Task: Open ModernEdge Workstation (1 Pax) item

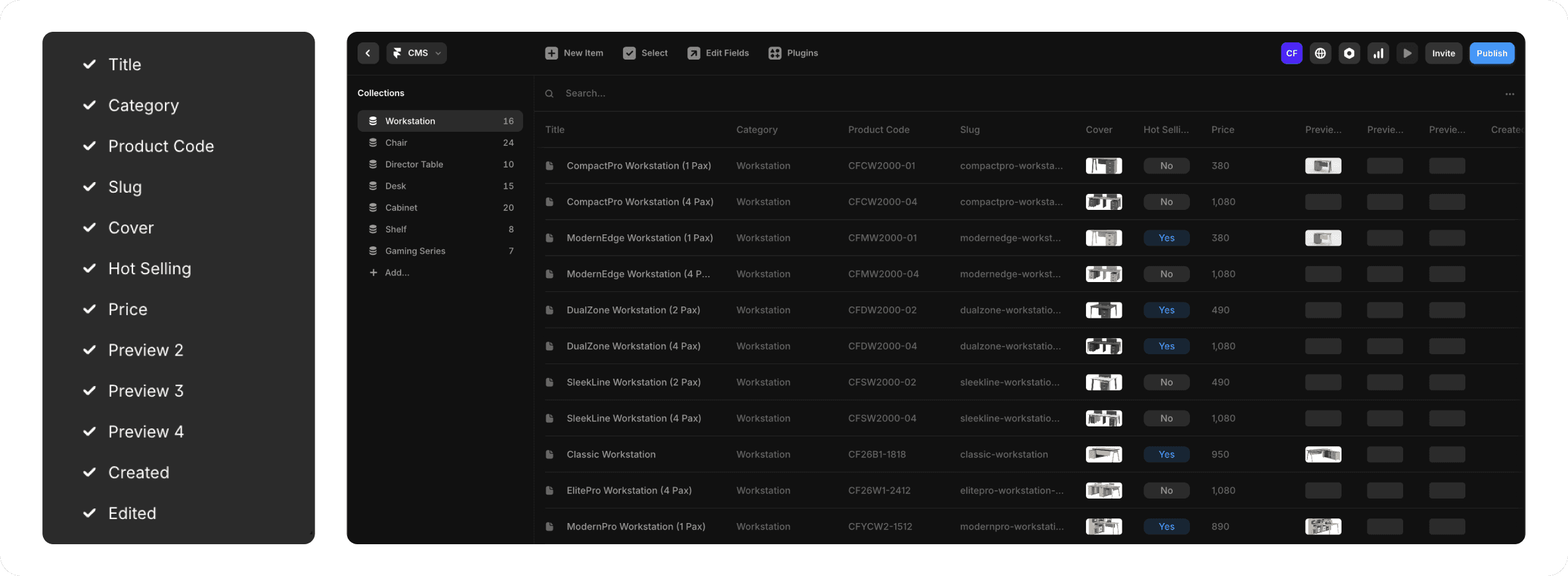Action: (640, 238)
